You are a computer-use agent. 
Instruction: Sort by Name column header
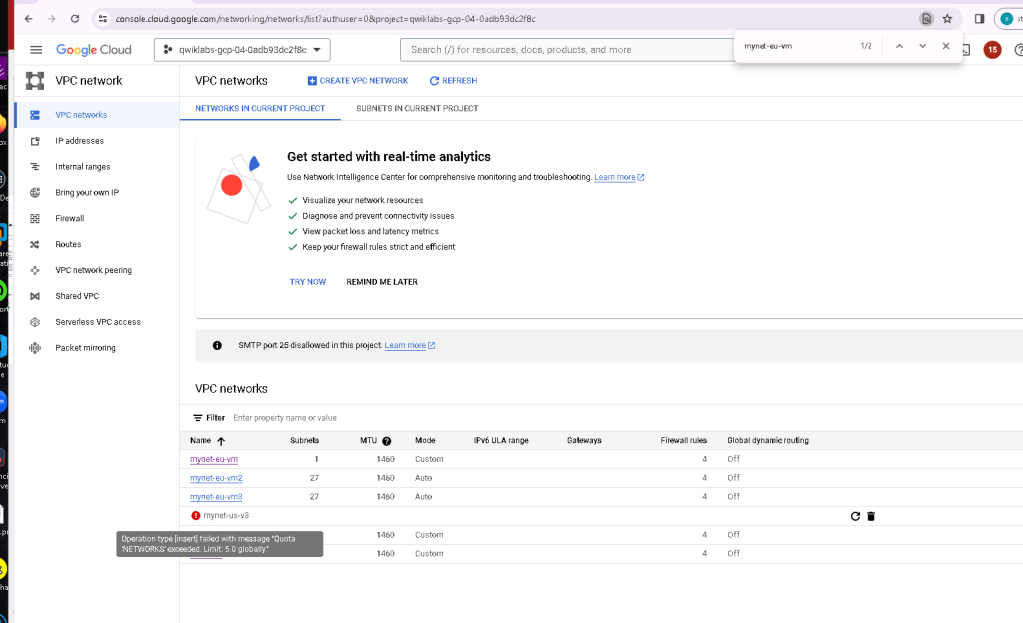click(x=207, y=441)
